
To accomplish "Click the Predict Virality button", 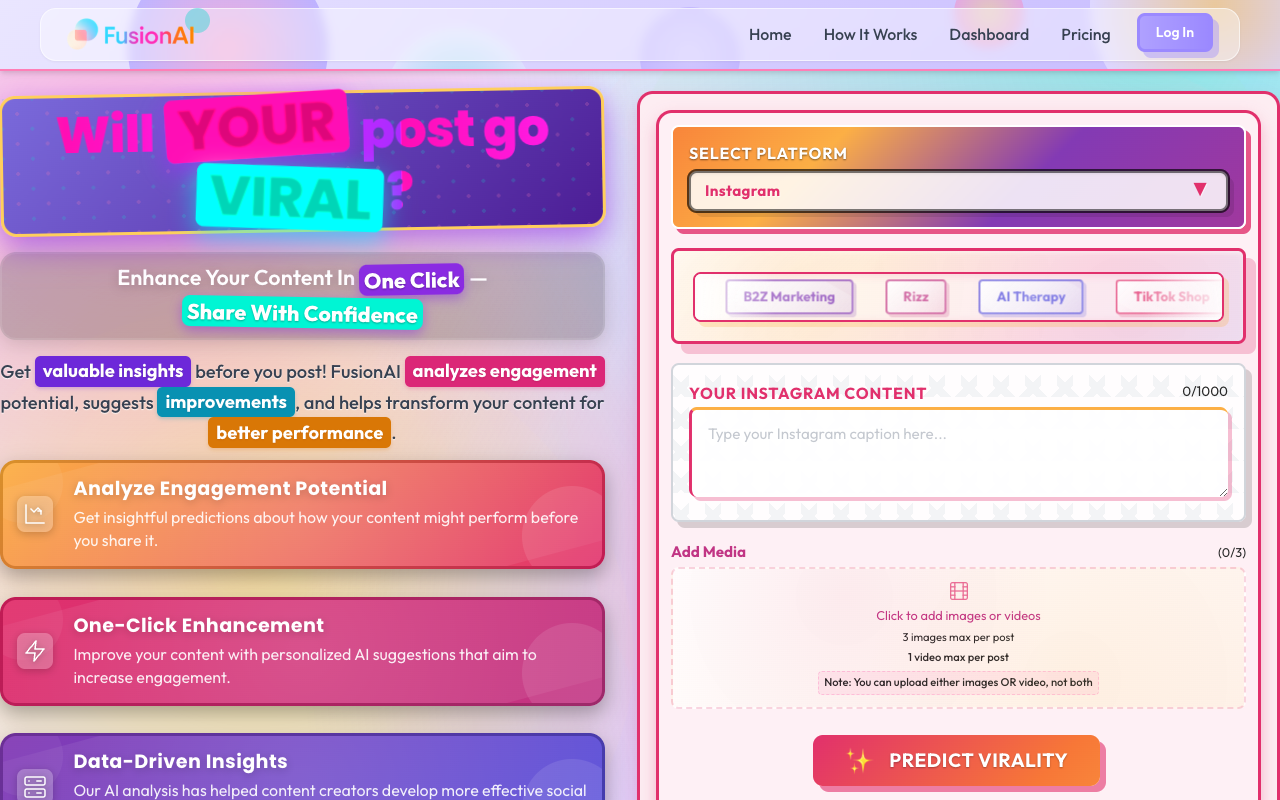I will 956,760.
